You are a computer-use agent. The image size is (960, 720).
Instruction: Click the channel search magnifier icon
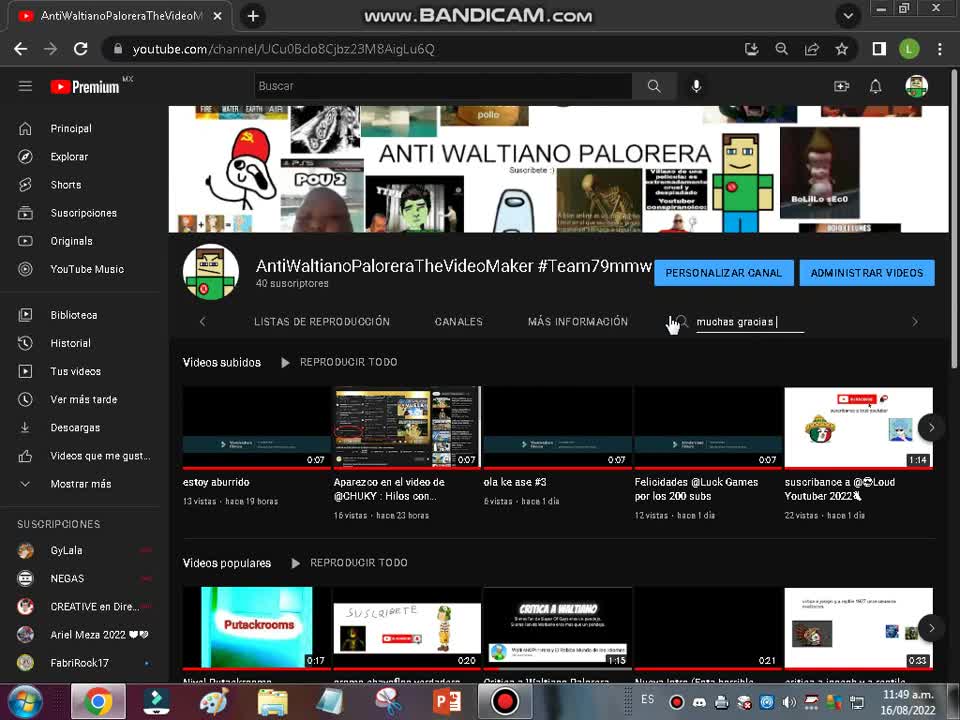[681, 321]
